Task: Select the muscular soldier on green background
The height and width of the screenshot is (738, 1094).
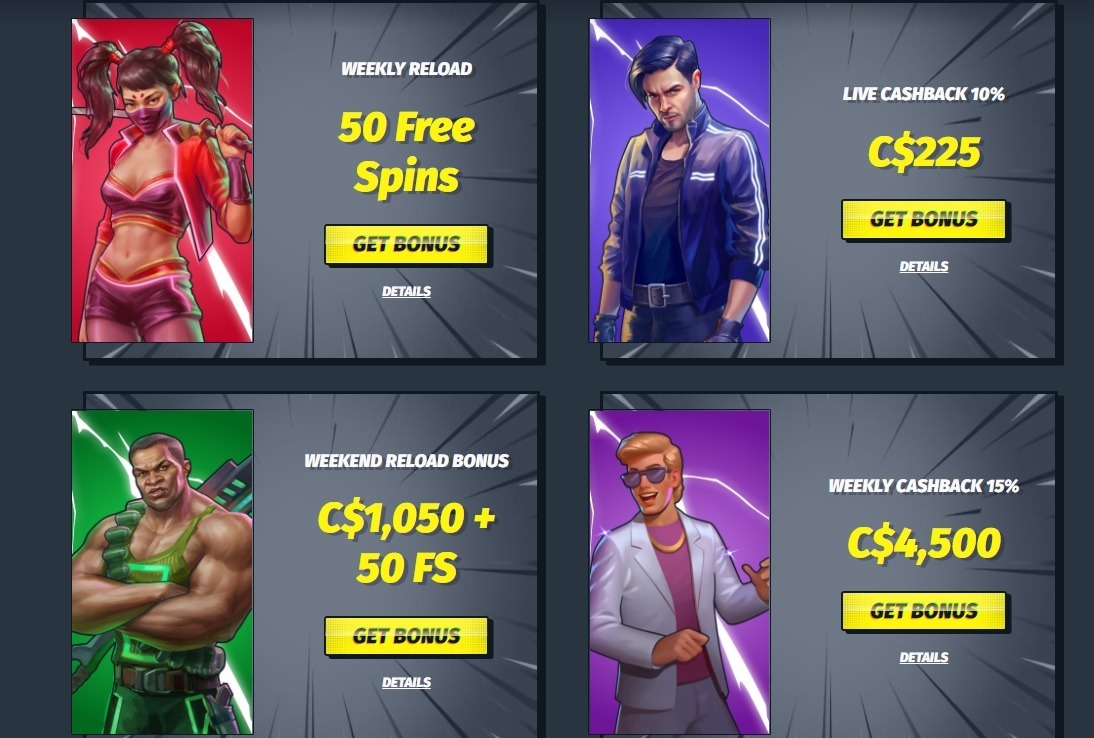Action: tap(163, 572)
